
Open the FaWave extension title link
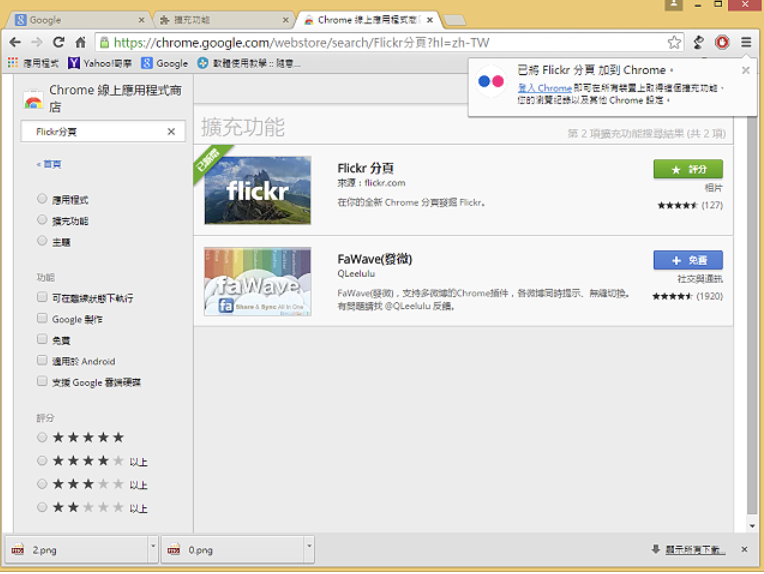[x=375, y=259]
